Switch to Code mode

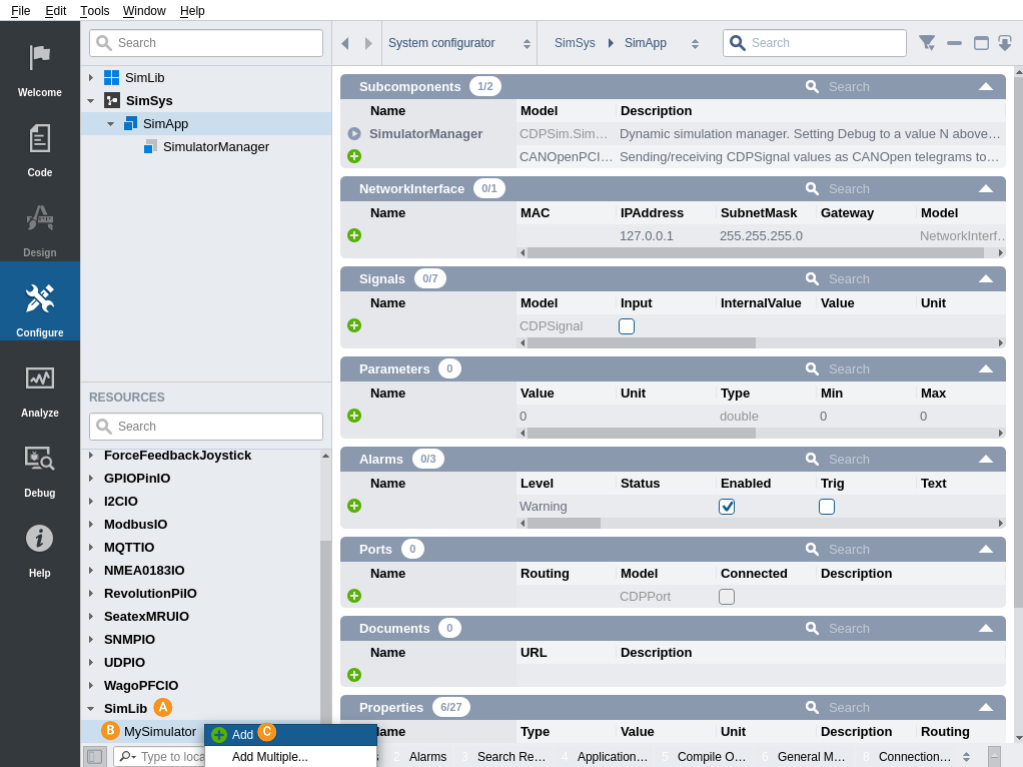(x=40, y=148)
